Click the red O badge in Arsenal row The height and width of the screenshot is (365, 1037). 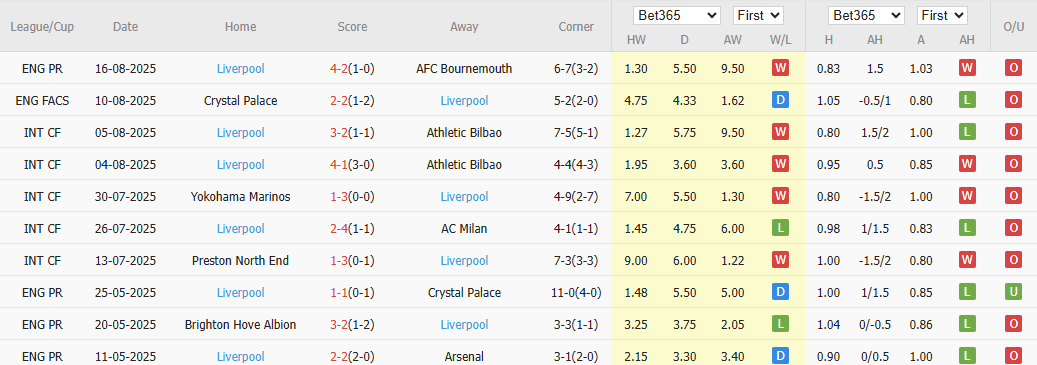click(1013, 356)
